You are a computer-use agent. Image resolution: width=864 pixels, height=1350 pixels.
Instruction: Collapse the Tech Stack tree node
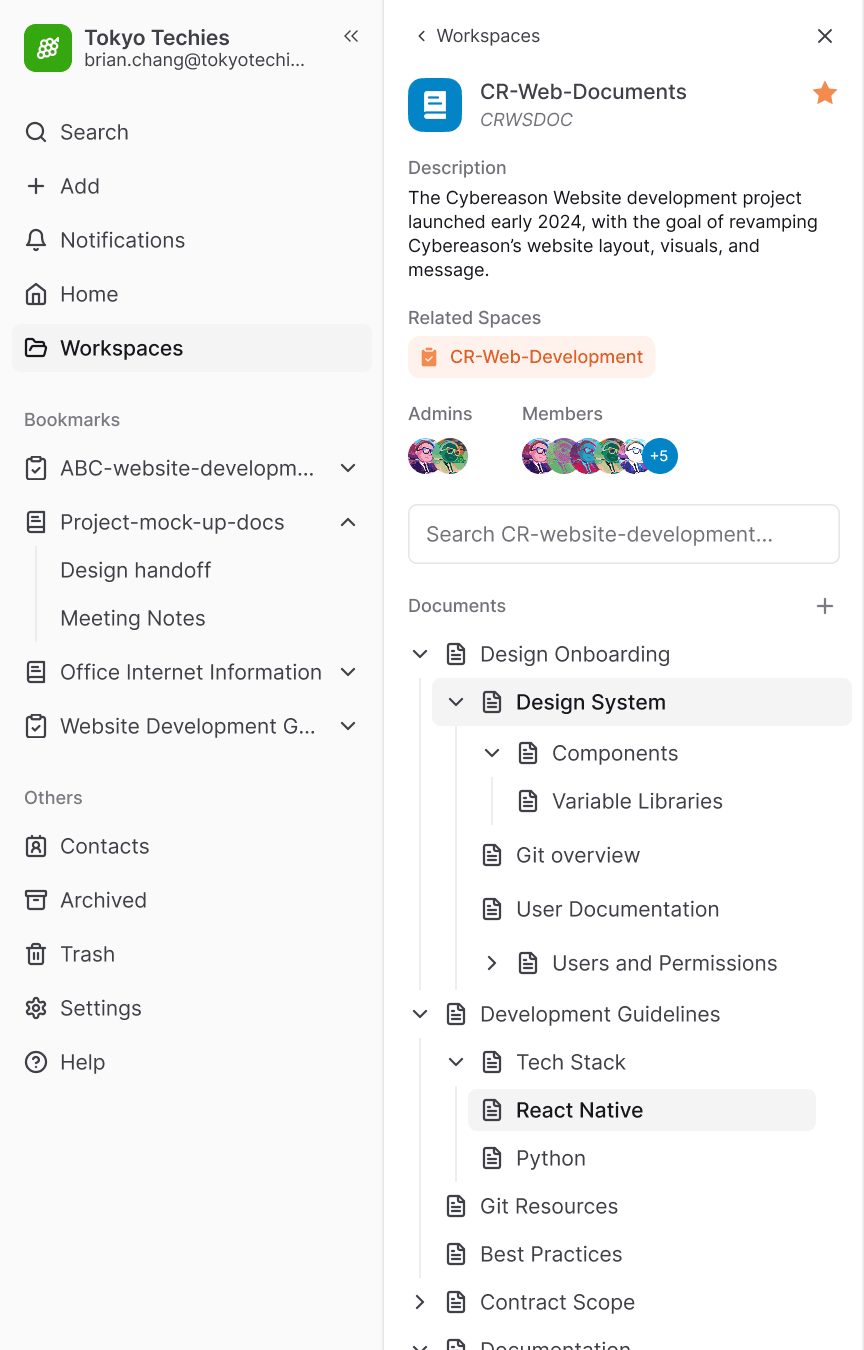click(456, 1062)
